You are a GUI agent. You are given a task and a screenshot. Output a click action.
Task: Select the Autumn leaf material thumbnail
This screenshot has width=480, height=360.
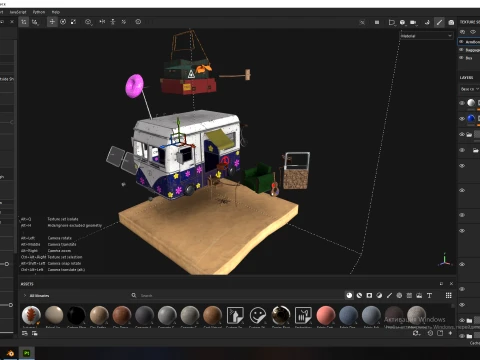point(31,315)
